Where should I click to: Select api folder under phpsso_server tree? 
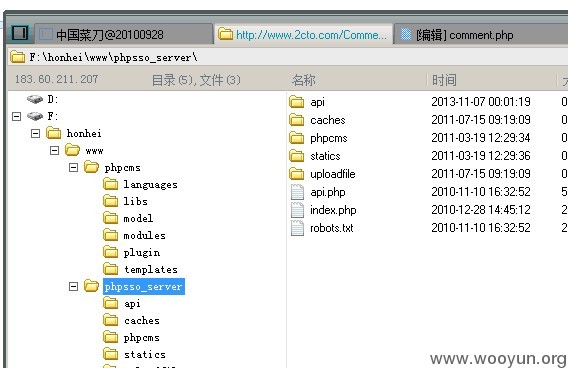(132, 304)
